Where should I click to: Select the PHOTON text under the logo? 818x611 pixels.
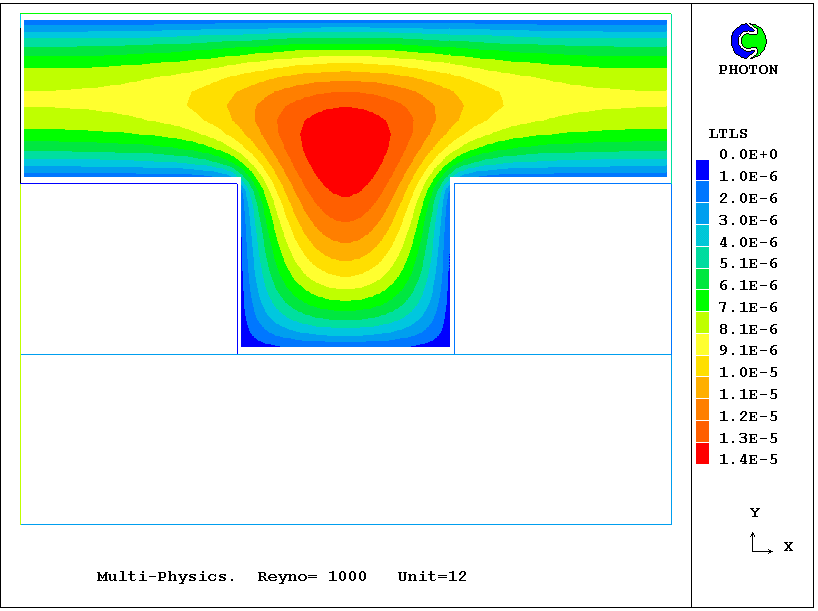click(748, 70)
